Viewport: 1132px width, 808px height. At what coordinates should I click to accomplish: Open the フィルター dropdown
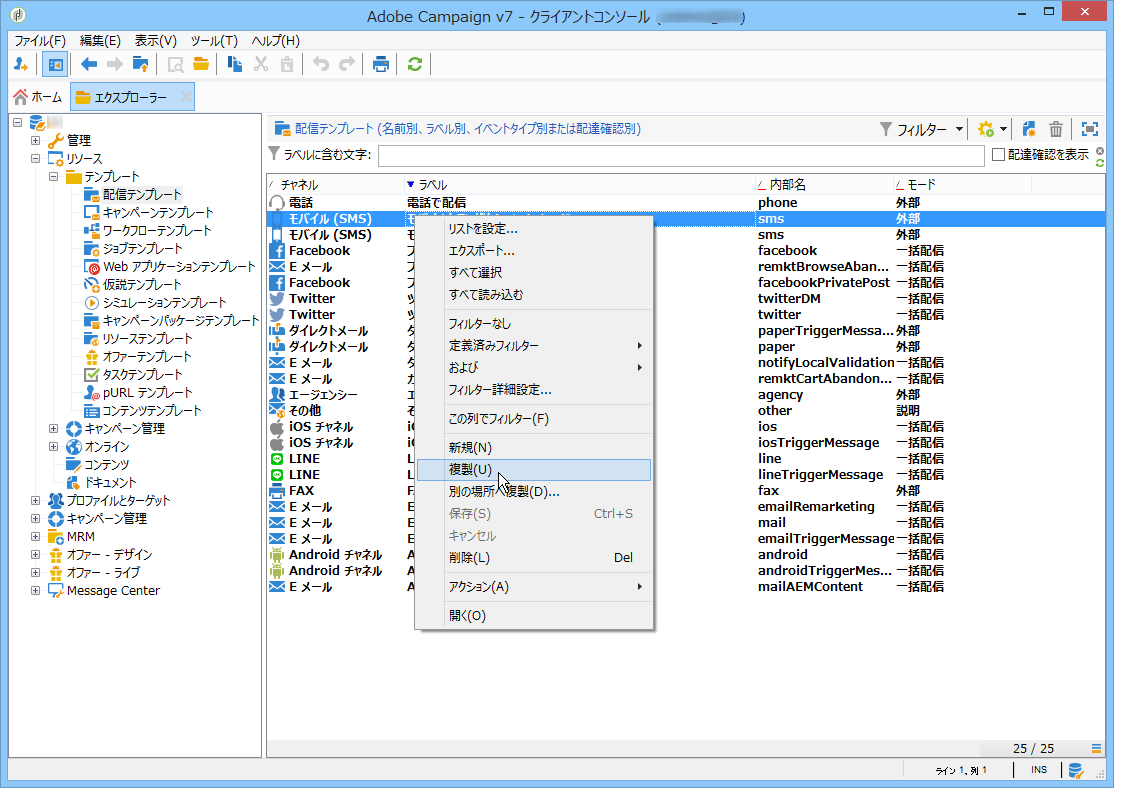922,129
